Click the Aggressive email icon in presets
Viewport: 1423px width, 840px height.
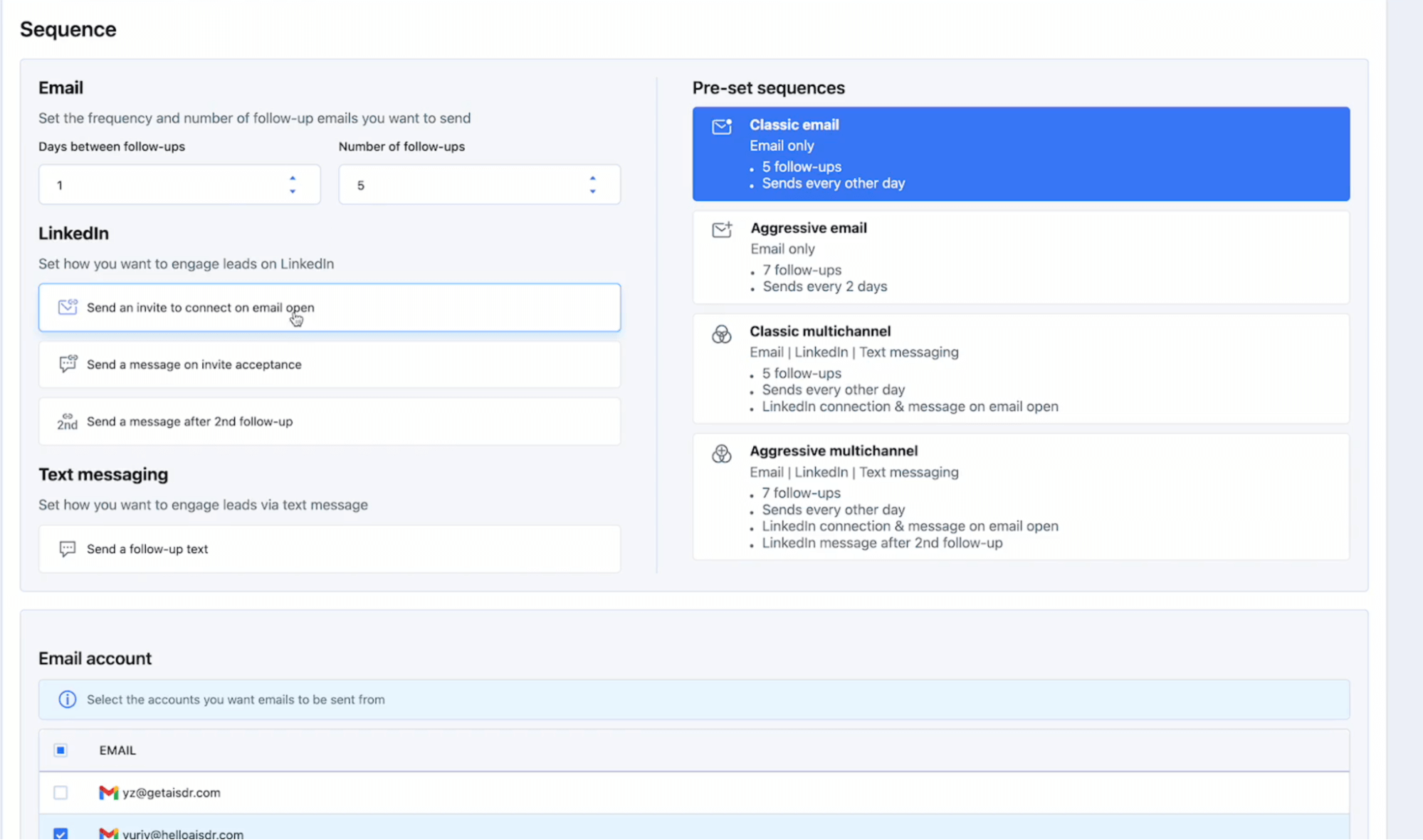pyautogui.click(x=721, y=230)
